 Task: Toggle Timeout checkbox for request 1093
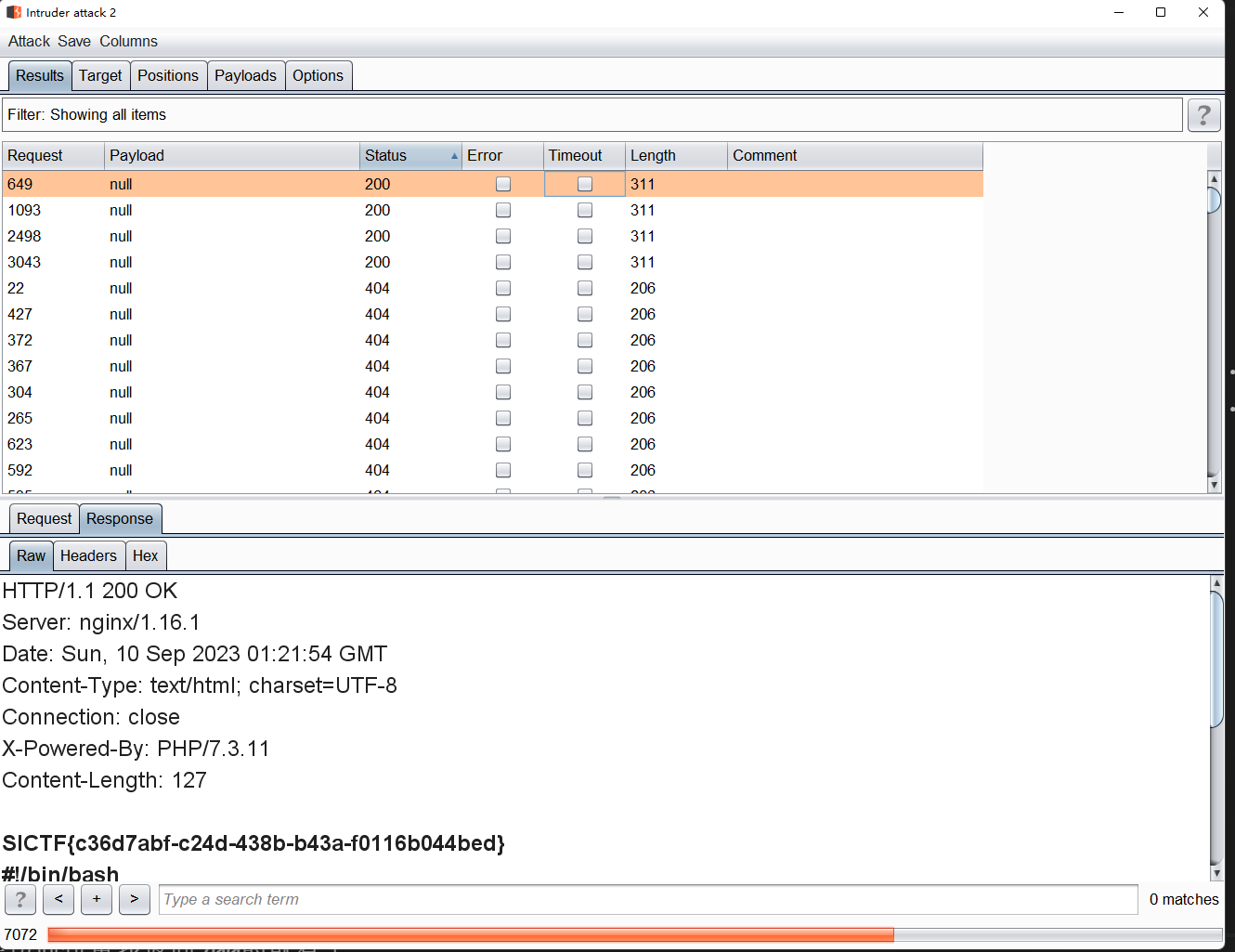click(585, 210)
